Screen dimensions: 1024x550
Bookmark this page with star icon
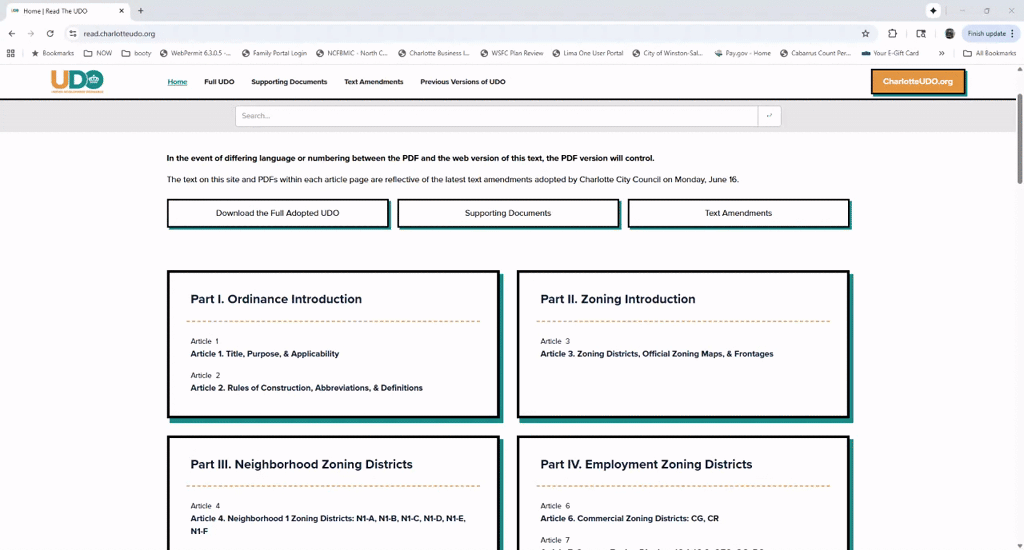click(865, 33)
